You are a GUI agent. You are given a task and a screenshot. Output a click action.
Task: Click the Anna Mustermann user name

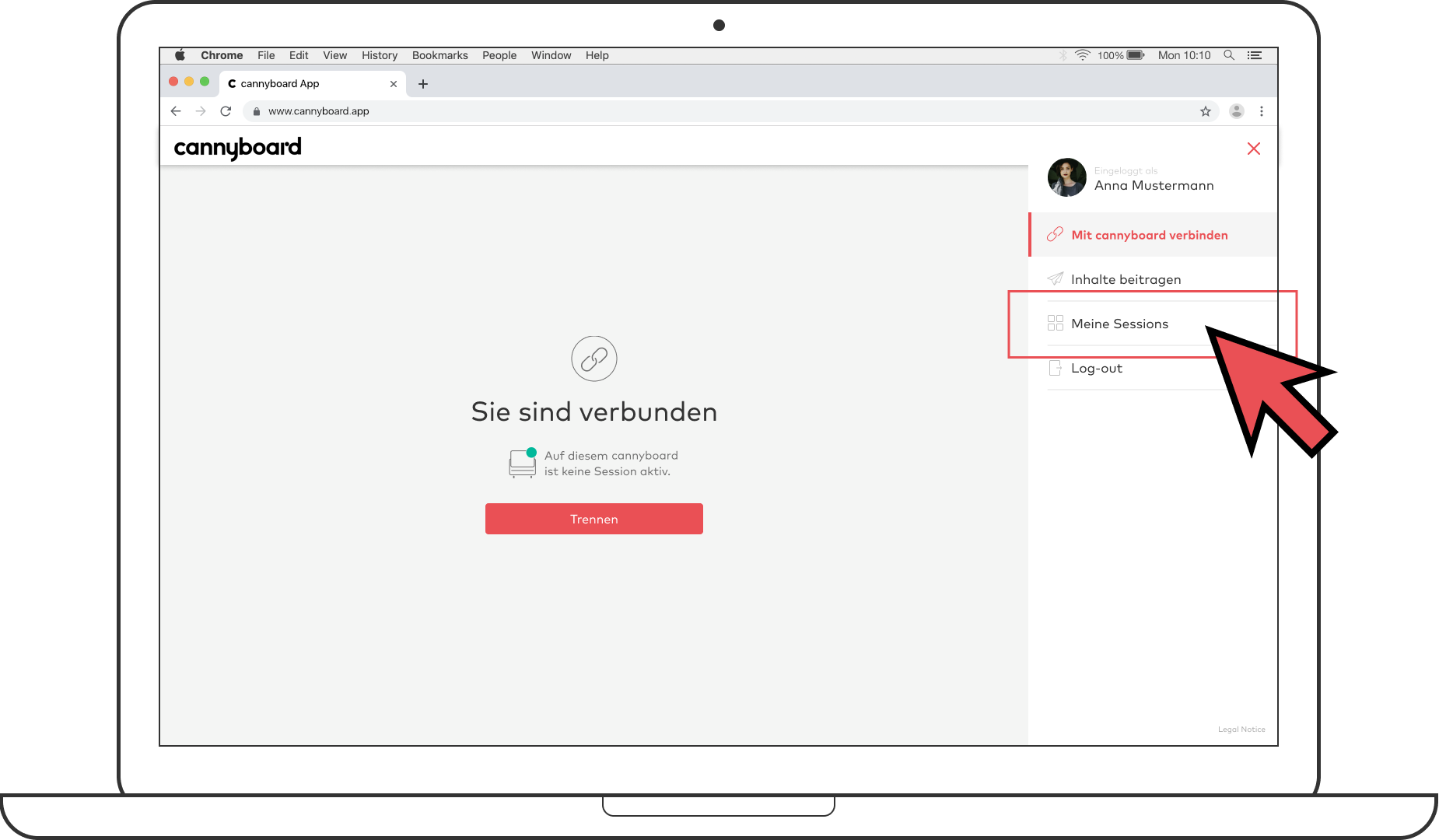[1154, 185]
